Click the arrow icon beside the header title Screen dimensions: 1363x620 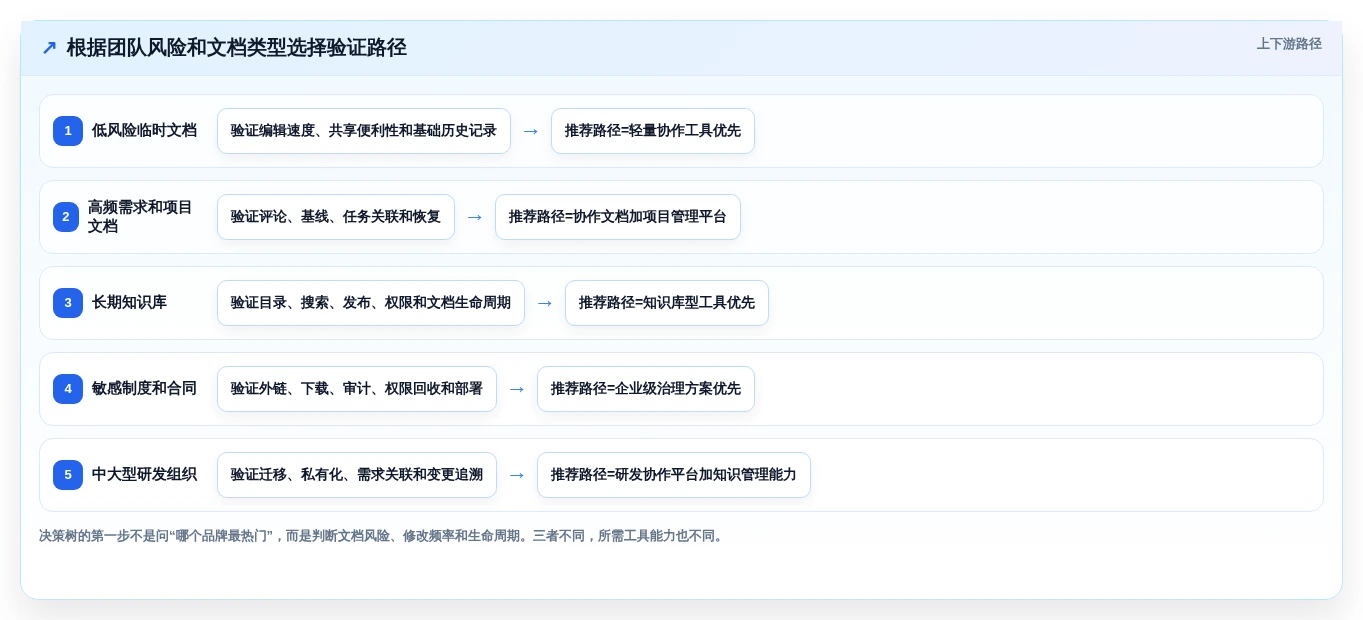[x=49, y=48]
